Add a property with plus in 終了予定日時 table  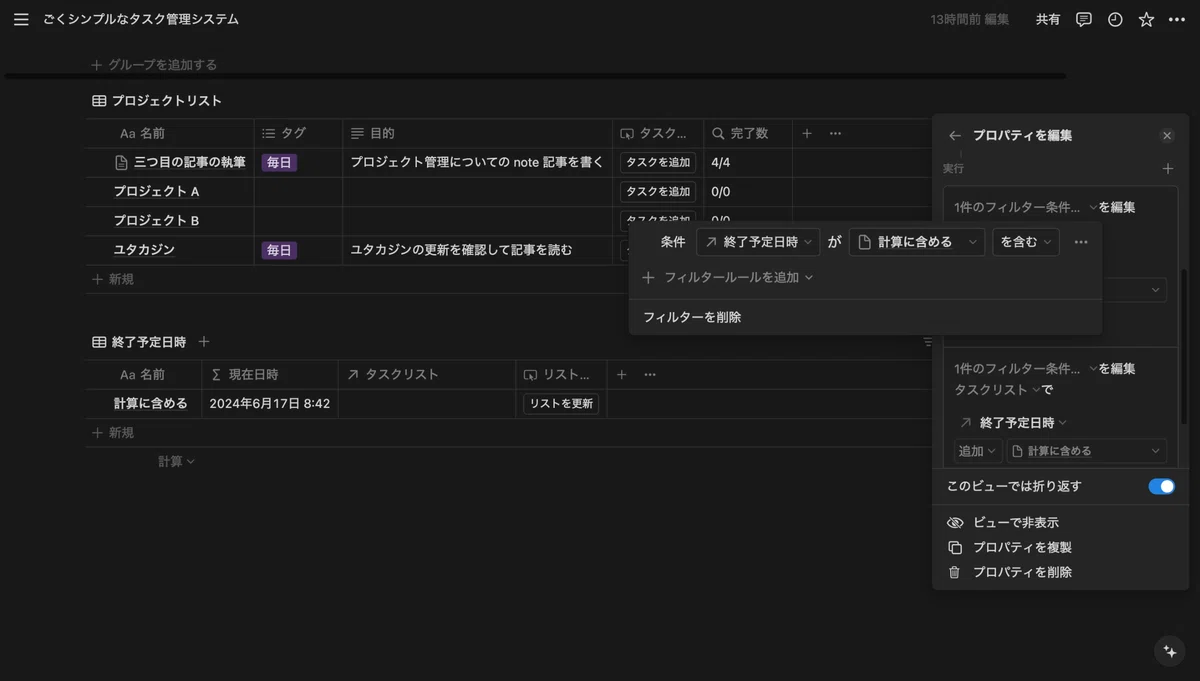[621, 374]
